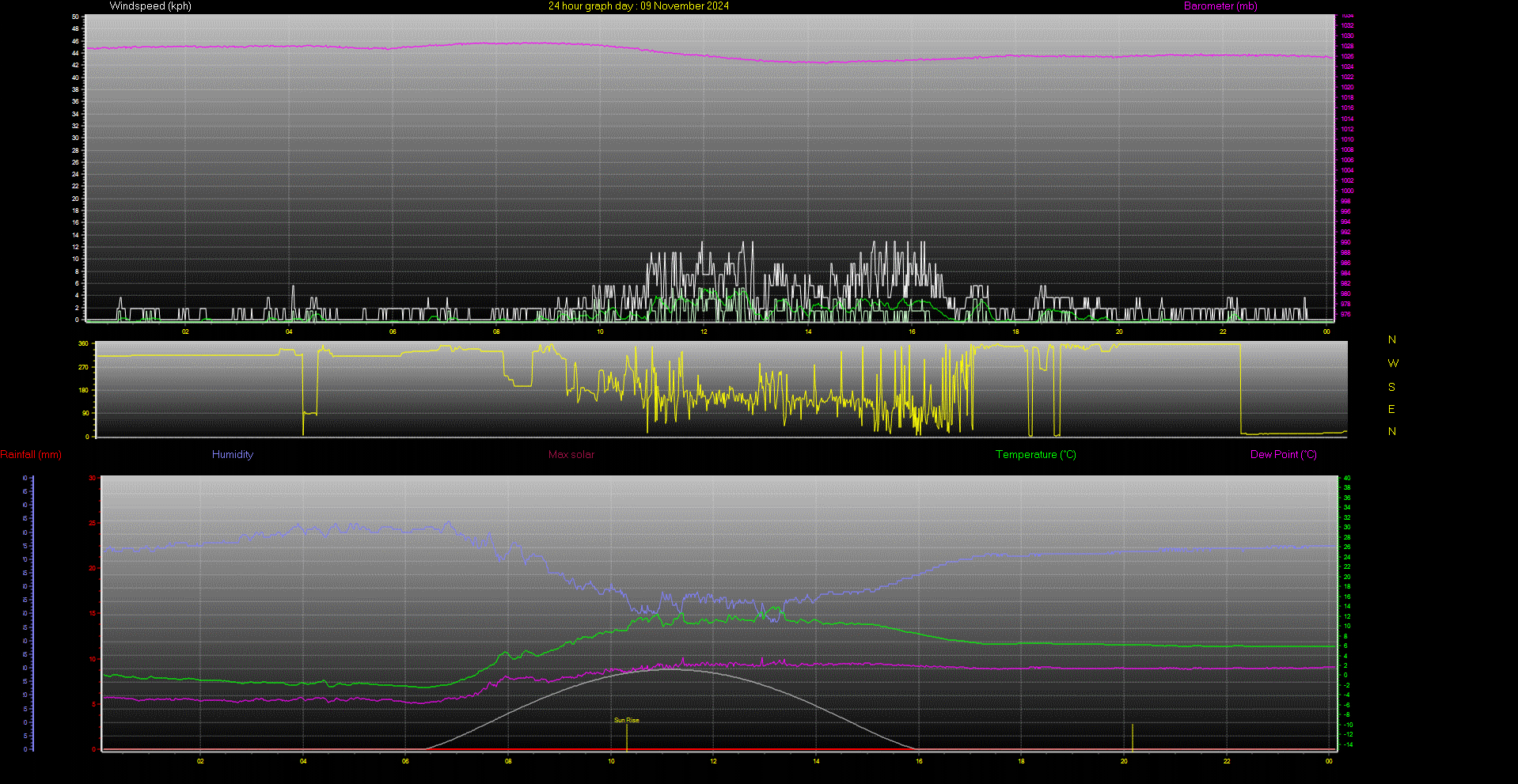
Task: Click the 180 value on wind direction axis
Action: pos(83,391)
